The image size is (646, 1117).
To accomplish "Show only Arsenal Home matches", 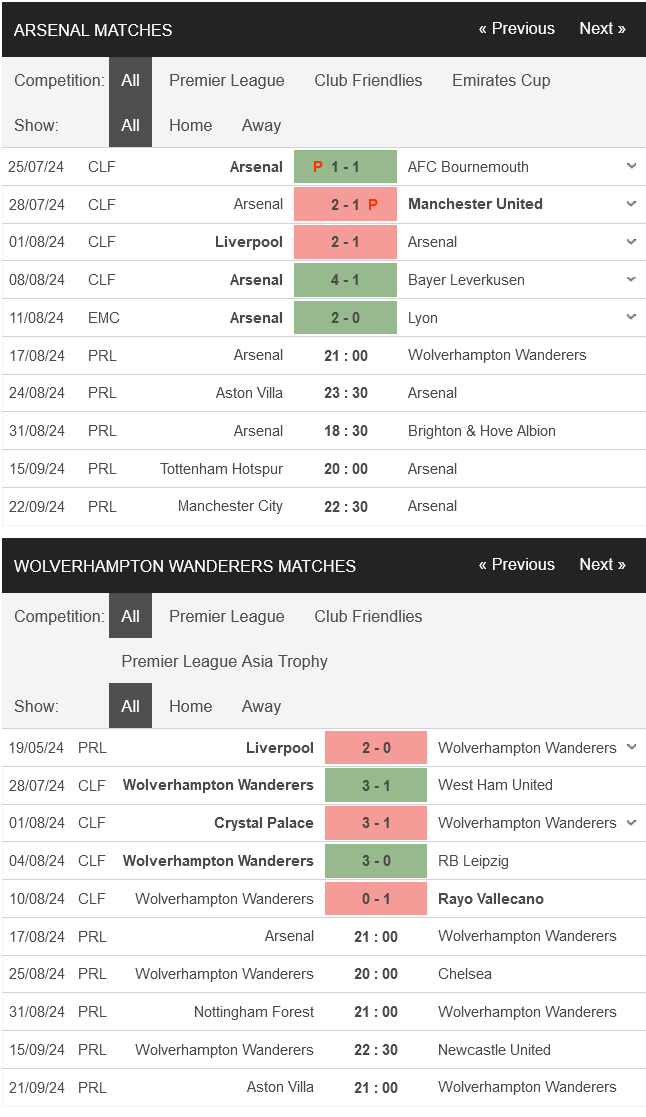I will [190, 125].
